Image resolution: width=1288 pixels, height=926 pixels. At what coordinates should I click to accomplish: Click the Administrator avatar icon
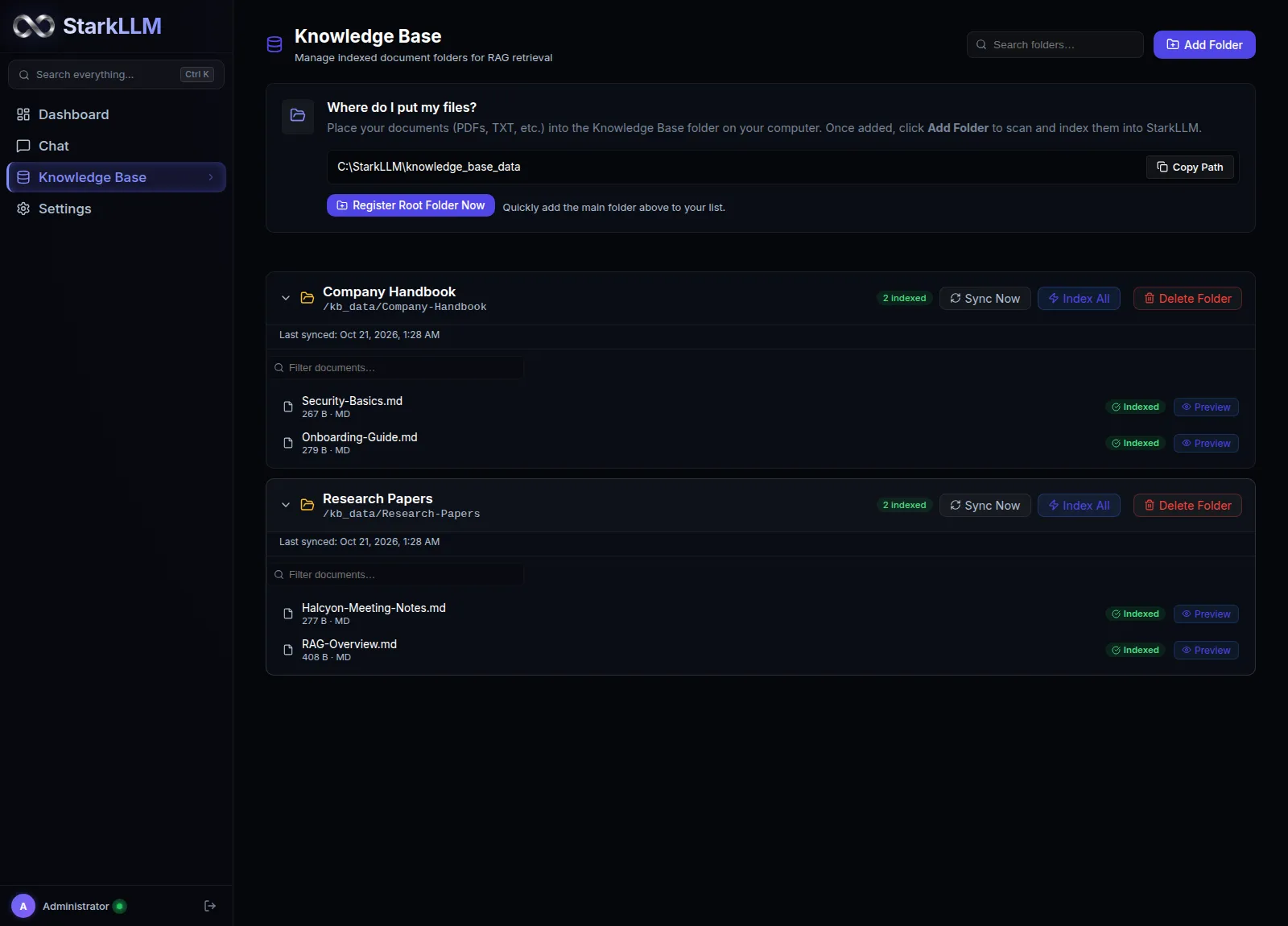23,906
